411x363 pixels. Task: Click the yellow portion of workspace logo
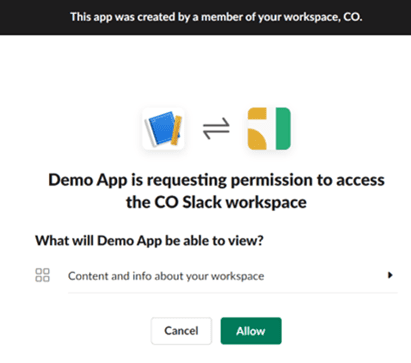pos(257,129)
